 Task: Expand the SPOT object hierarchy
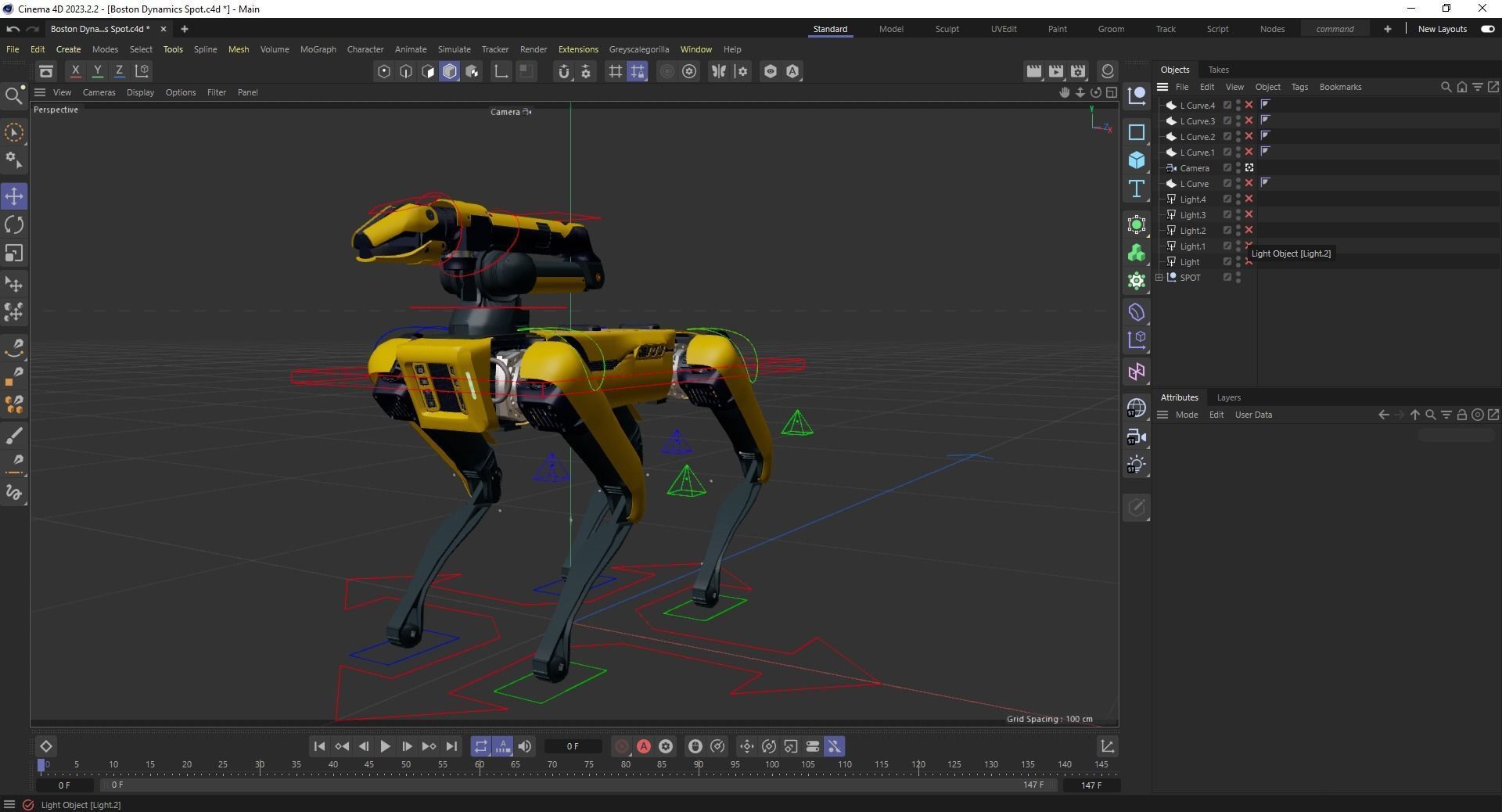1159,278
